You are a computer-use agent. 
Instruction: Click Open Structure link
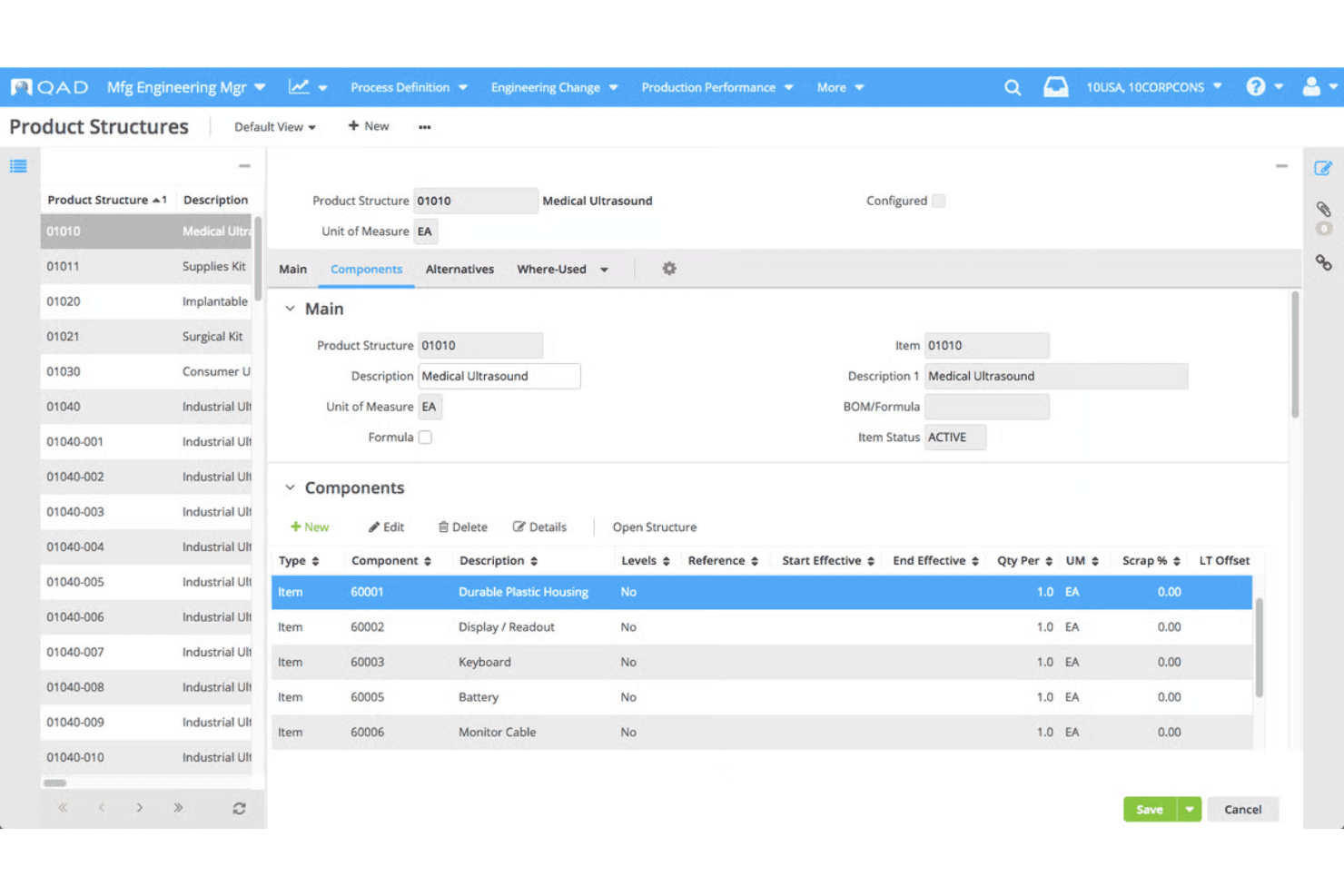click(655, 527)
